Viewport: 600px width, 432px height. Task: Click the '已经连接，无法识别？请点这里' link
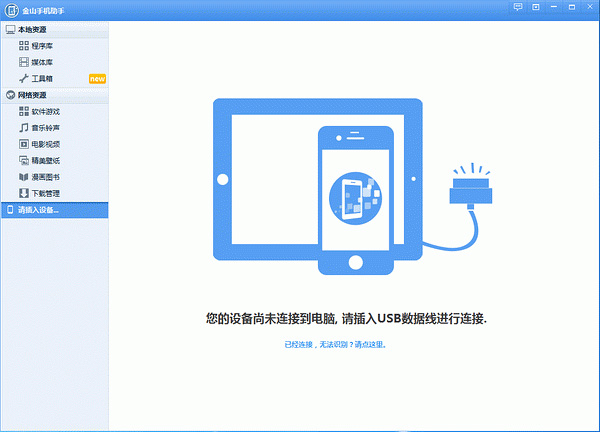coord(335,344)
